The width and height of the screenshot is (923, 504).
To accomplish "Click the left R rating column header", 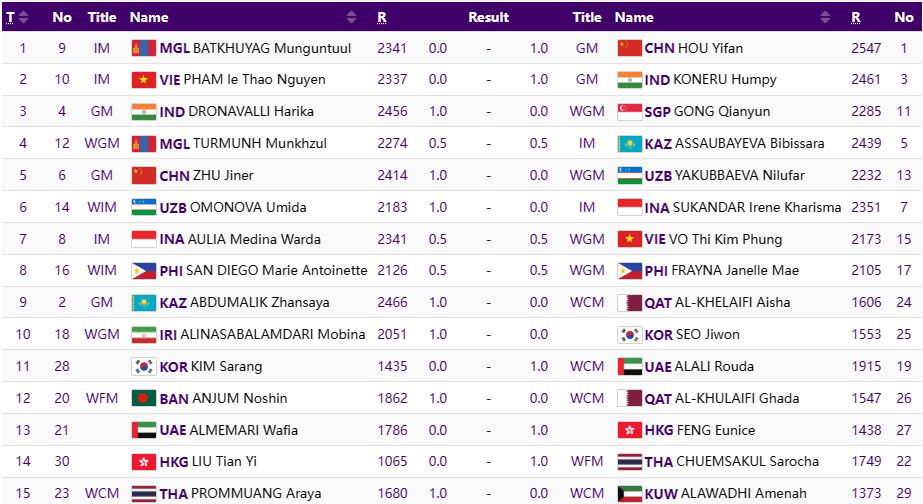I will tap(382, 17).
